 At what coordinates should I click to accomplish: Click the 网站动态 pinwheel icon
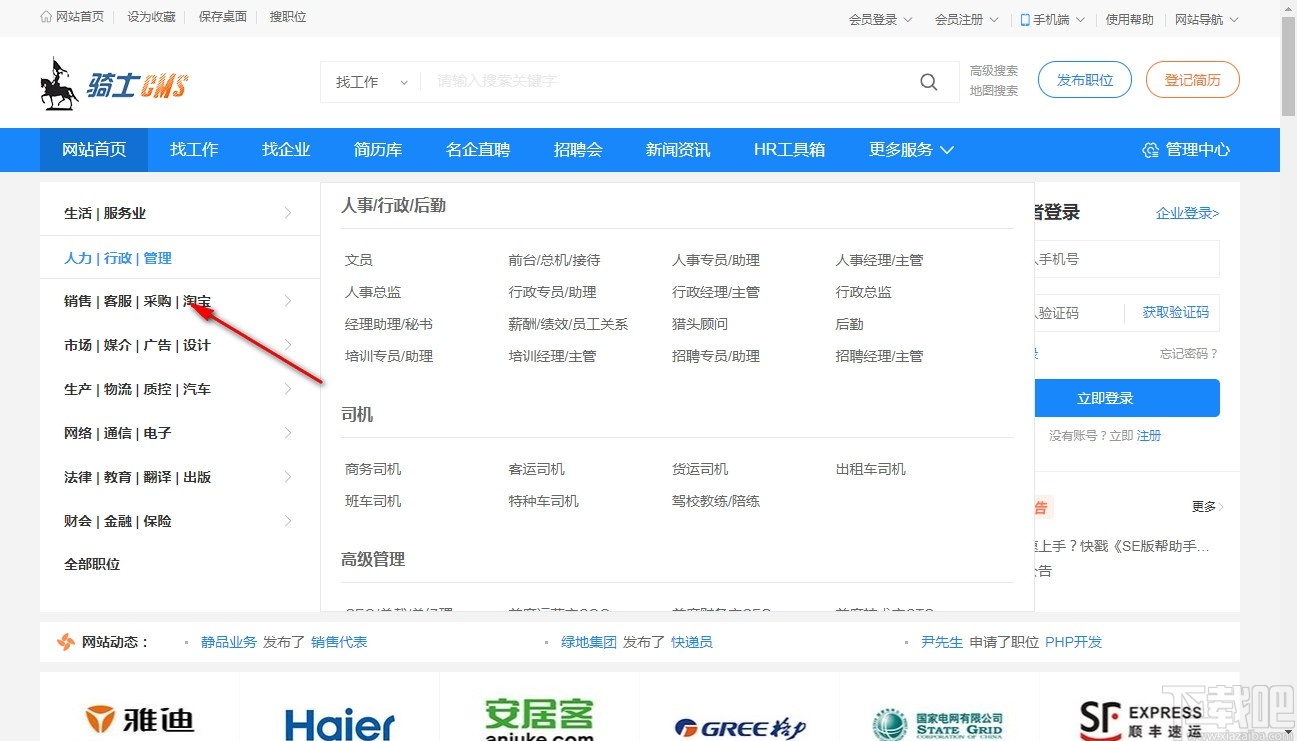66,642
